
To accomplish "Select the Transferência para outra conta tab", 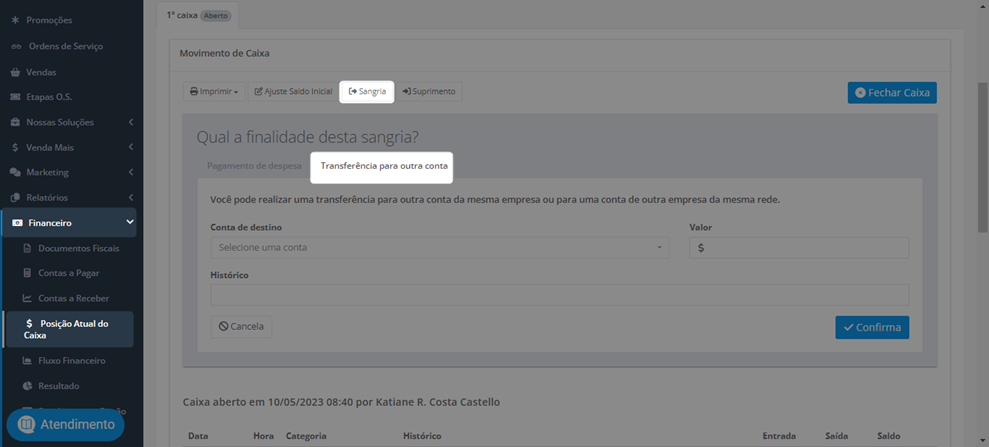I will [384, 166].
